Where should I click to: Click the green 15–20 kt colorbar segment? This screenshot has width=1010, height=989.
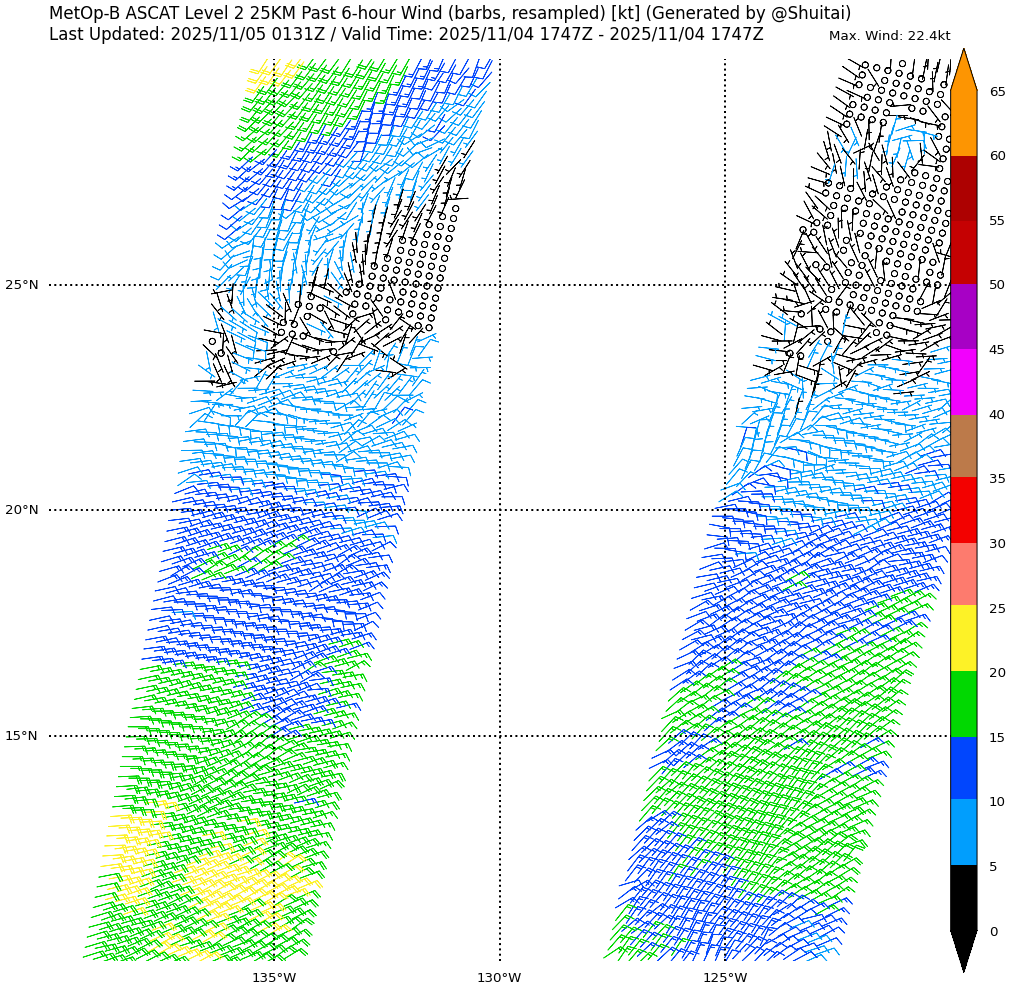tap(963, 704)
